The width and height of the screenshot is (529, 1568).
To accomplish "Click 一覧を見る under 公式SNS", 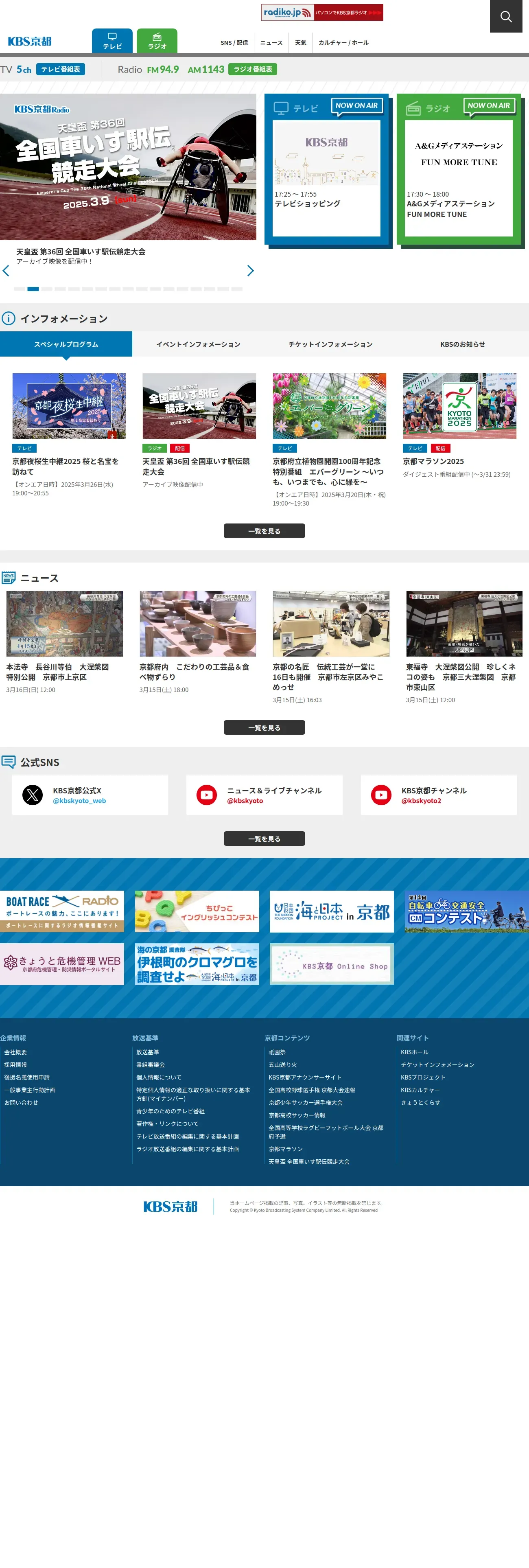I will click(x=264, y=839).
